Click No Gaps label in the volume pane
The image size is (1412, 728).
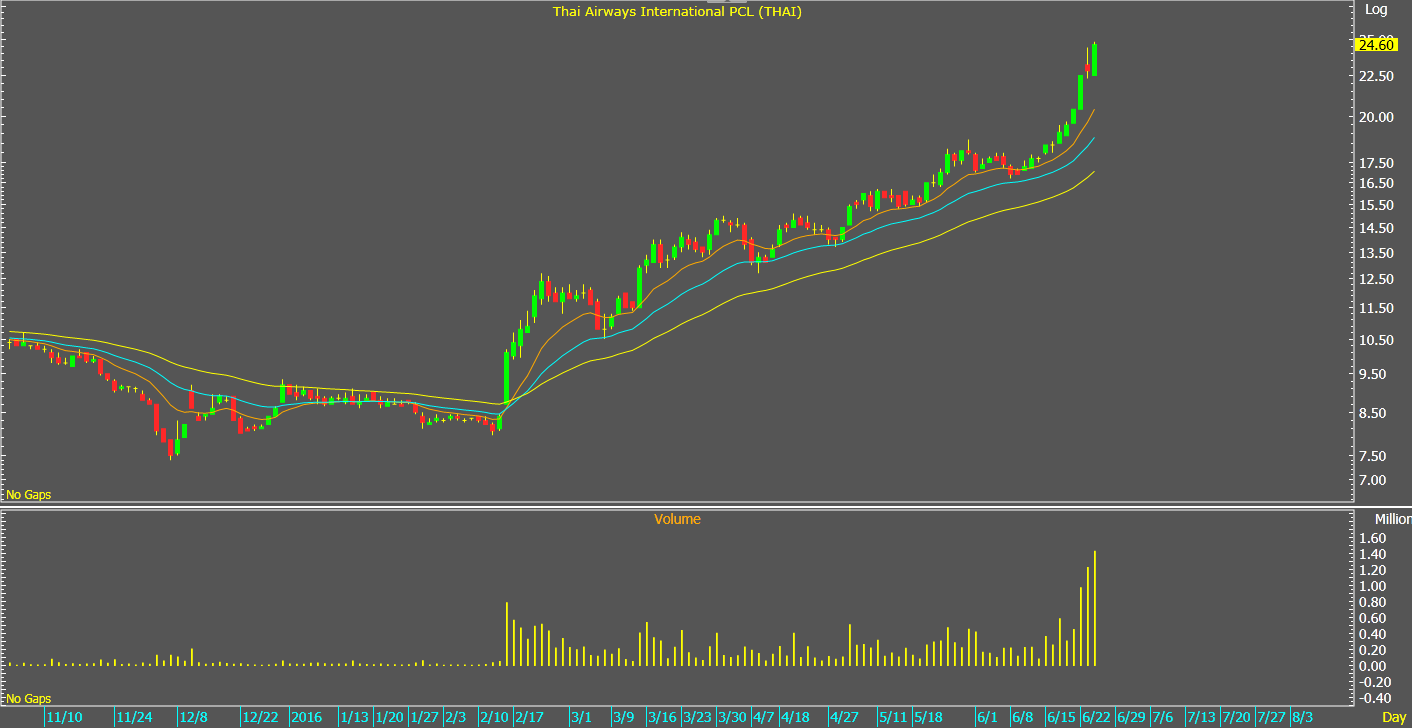coord(28,698)
